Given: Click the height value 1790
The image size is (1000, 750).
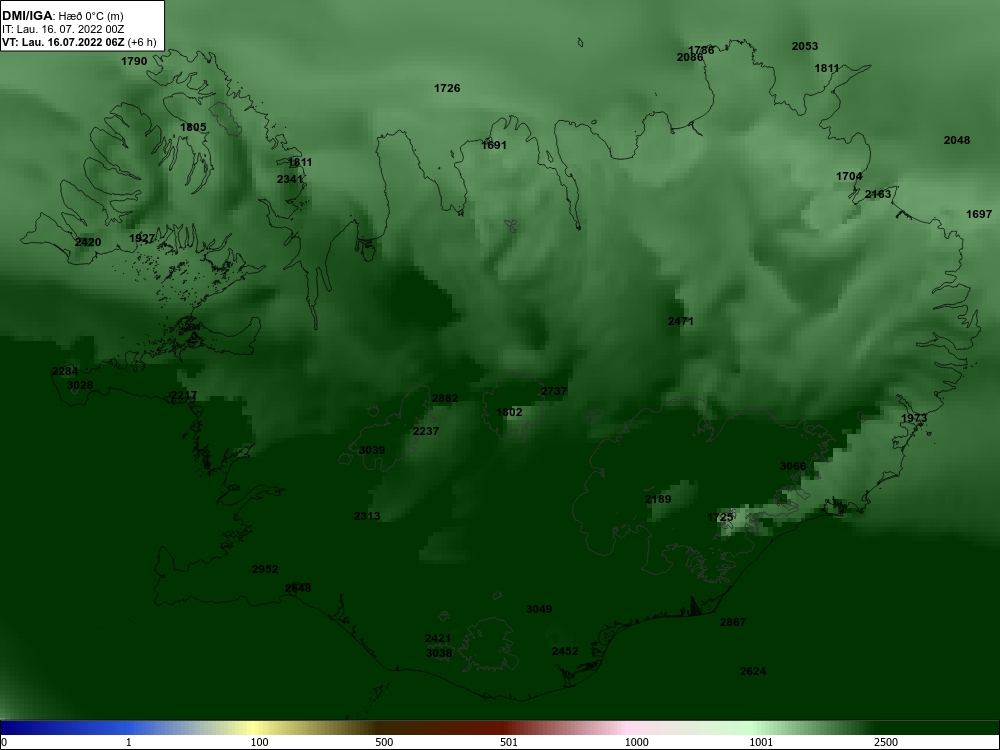Looking at the screenshot, I should [x=134, y=61].
